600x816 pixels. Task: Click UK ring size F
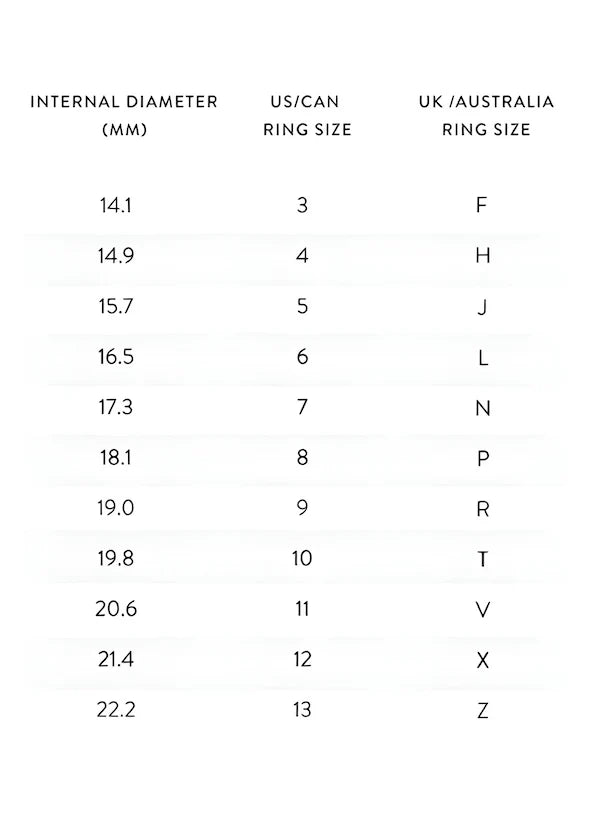[481, 205]
